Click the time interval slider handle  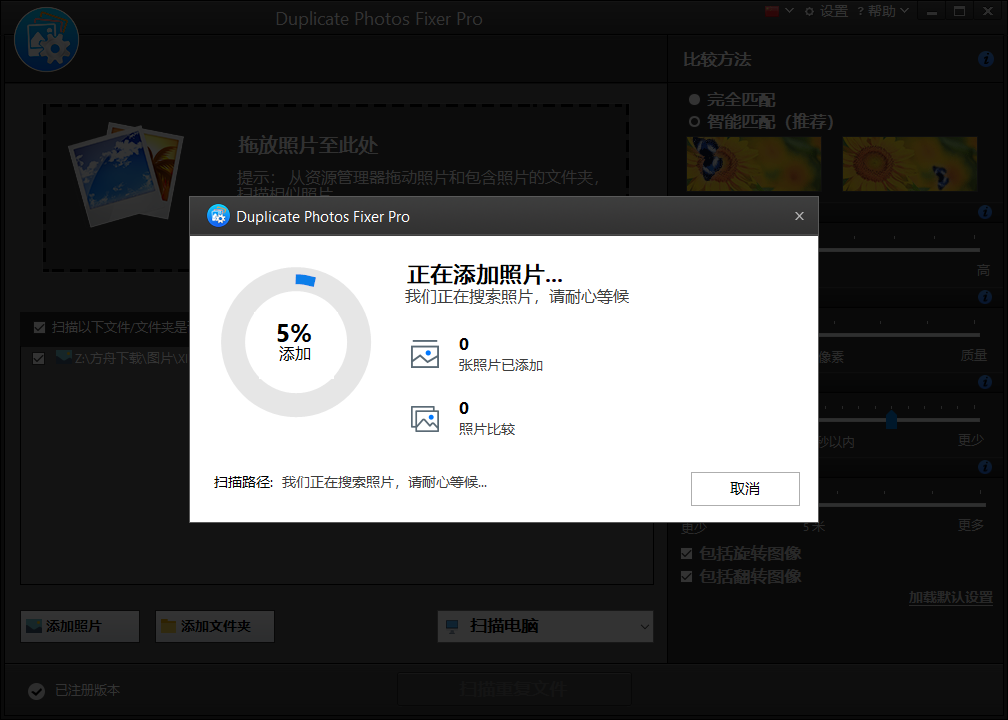891,420
